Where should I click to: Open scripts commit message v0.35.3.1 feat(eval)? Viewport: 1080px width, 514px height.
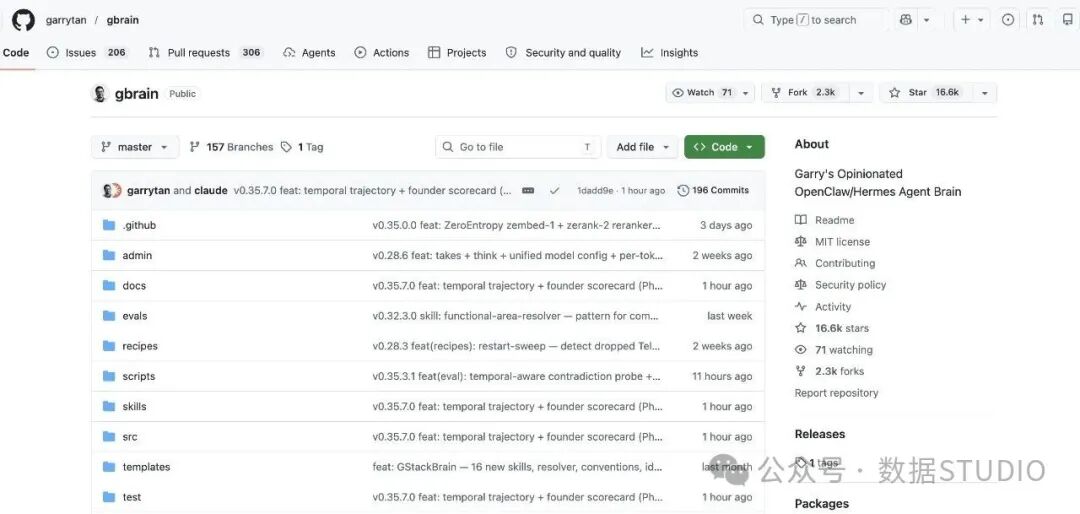[x=517, y=376]
